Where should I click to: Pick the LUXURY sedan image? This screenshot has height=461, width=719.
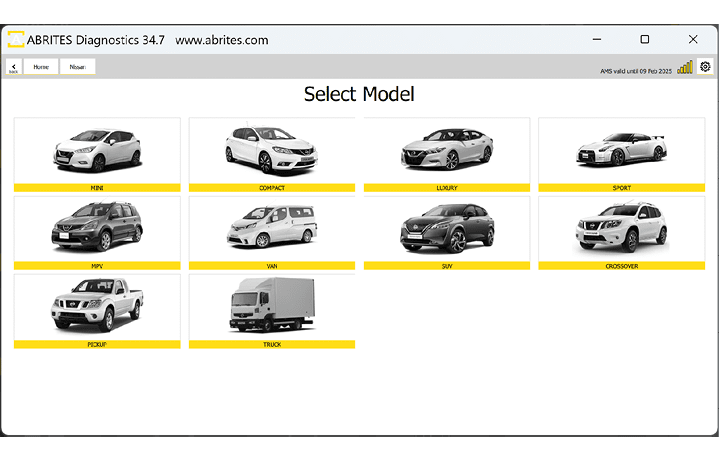point(446,150)
